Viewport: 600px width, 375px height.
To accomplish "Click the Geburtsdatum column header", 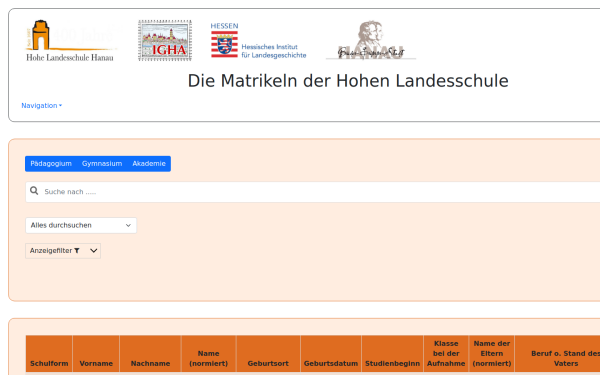I will coord(331,354).
